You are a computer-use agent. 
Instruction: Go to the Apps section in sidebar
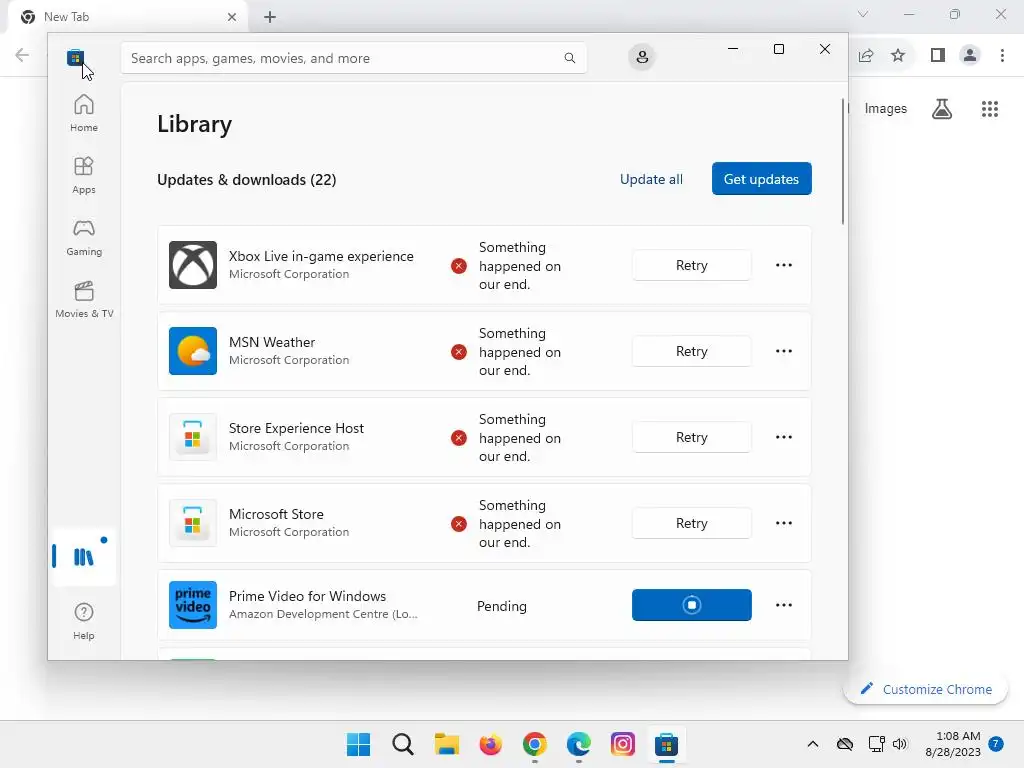84,175
